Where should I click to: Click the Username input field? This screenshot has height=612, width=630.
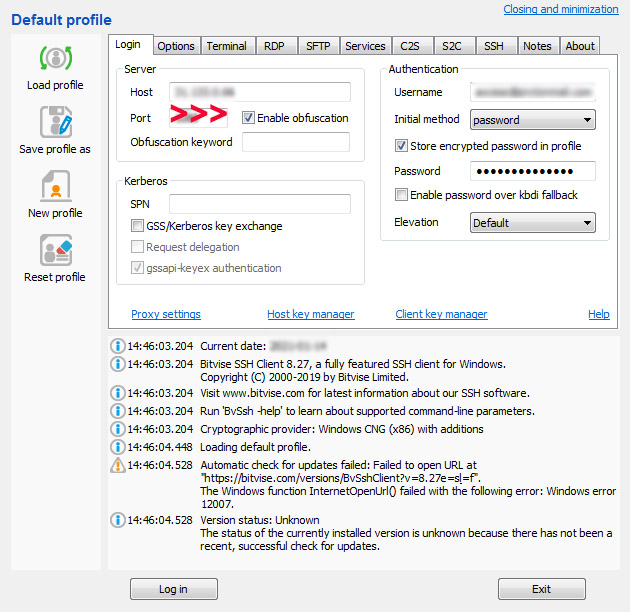(533, 92)
